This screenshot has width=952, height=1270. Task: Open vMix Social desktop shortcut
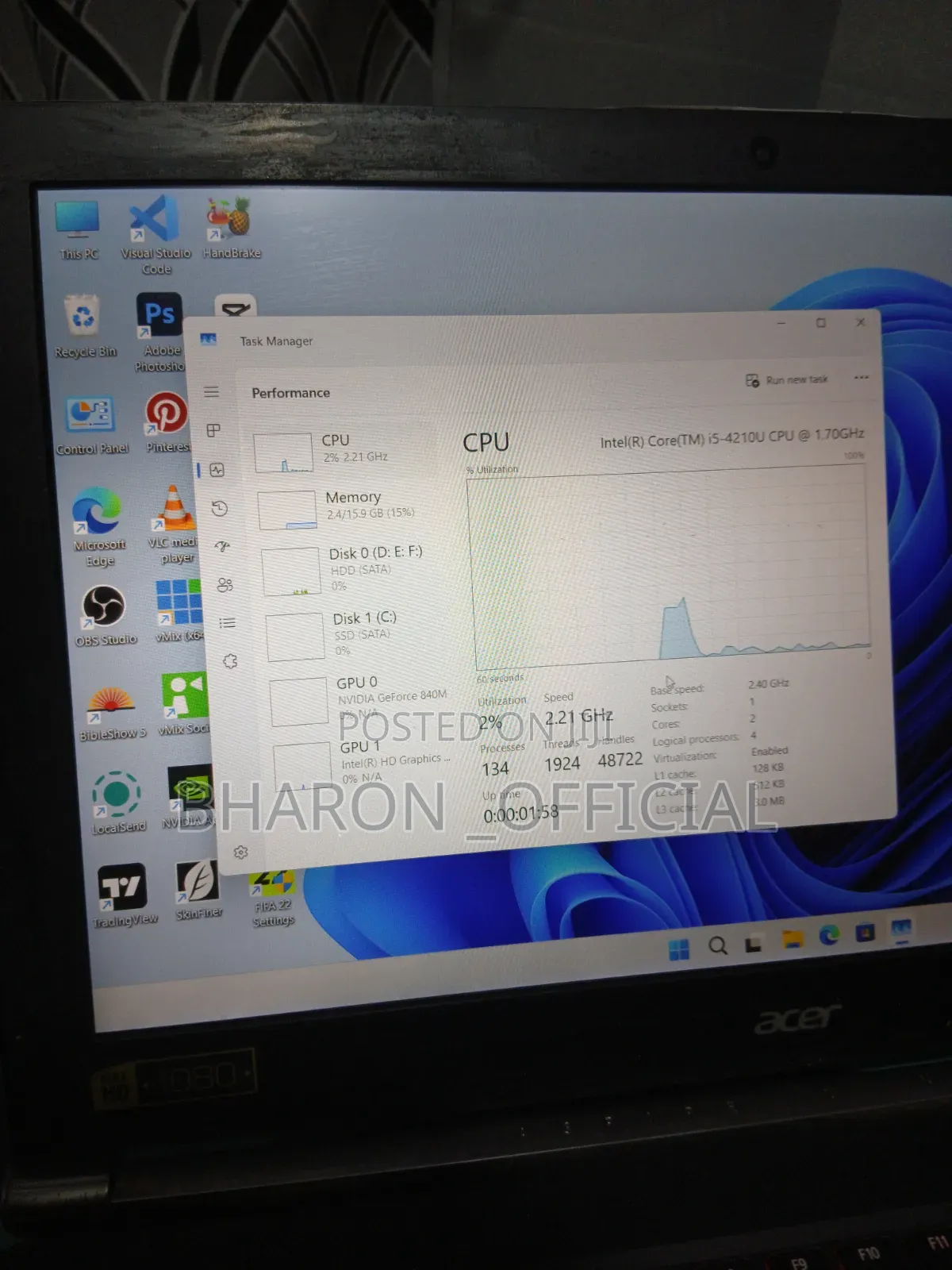(x=184, y=704)
